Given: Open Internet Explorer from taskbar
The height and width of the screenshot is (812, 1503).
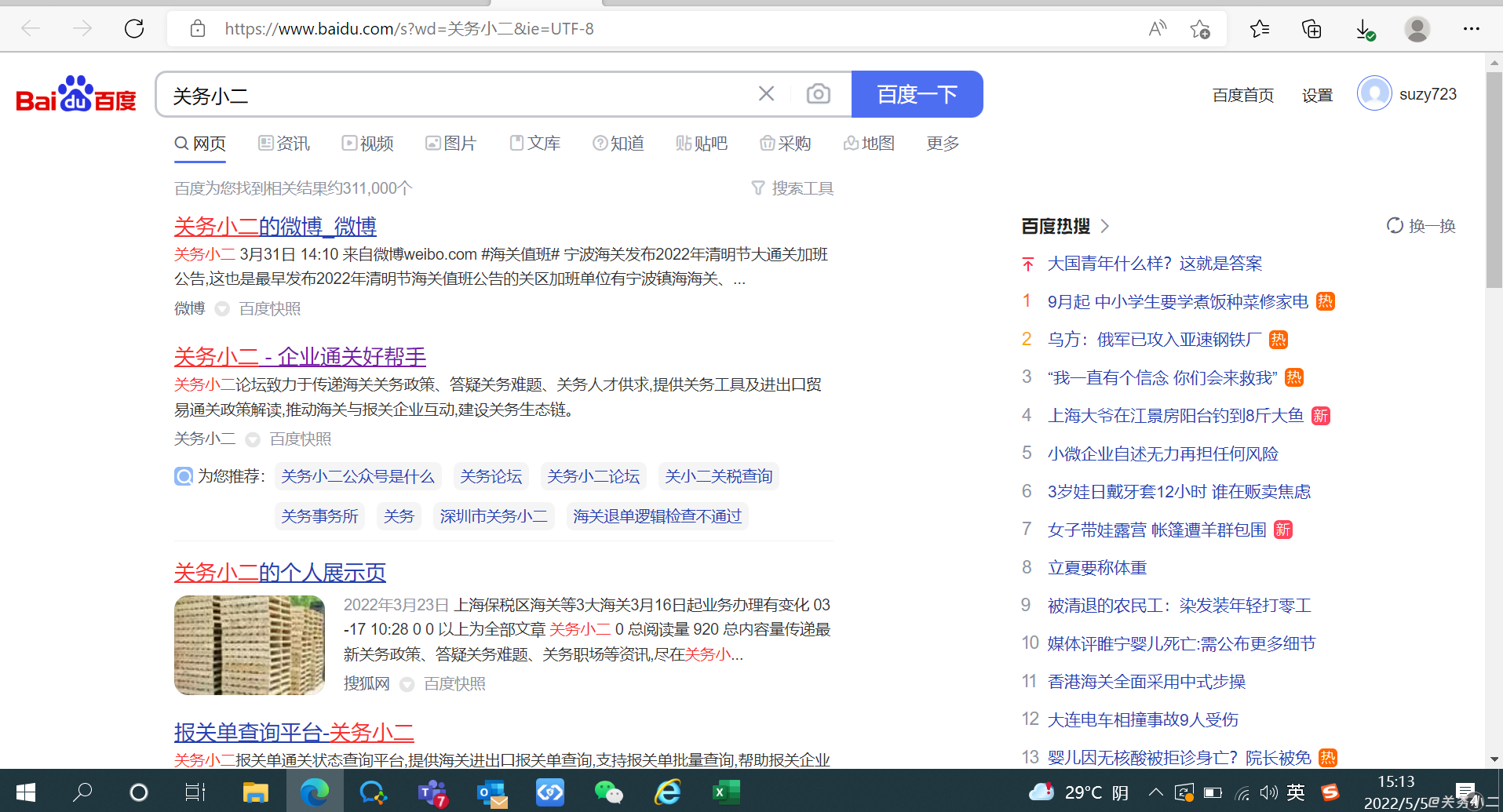Looking at the screenshot, I should (x=668, y=792).
